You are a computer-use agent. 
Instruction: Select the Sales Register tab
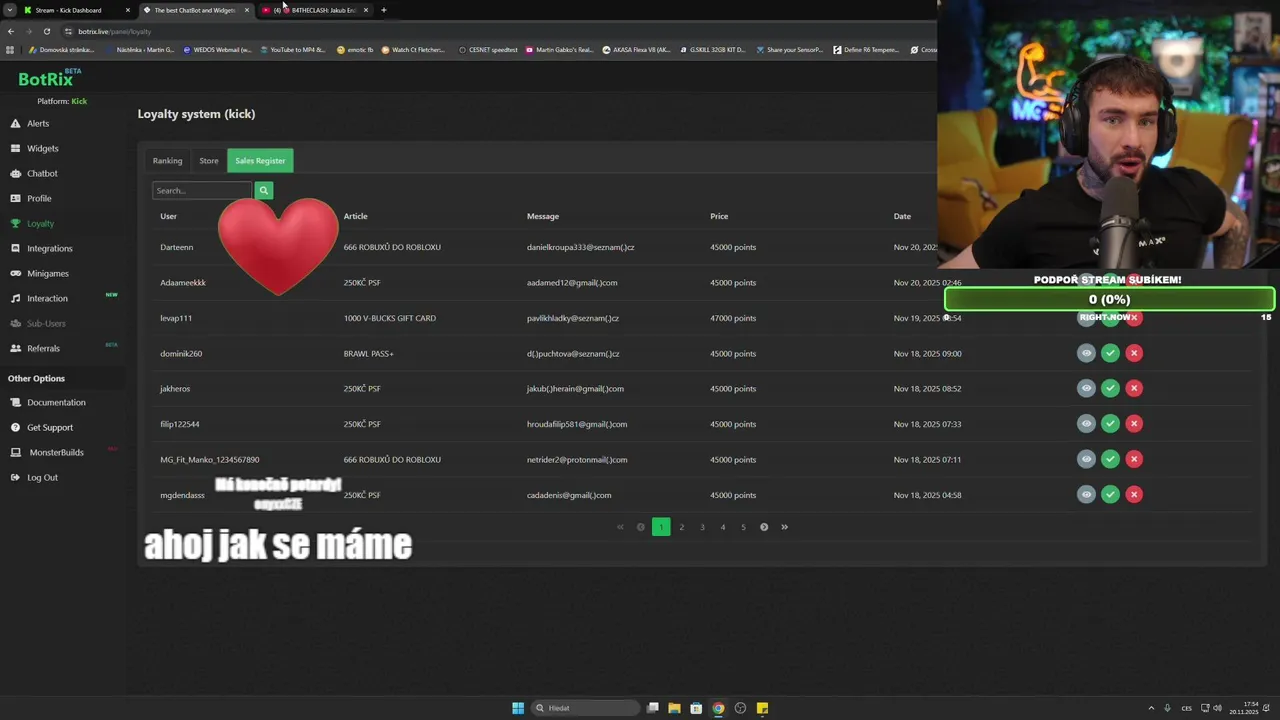coord(260,160)
